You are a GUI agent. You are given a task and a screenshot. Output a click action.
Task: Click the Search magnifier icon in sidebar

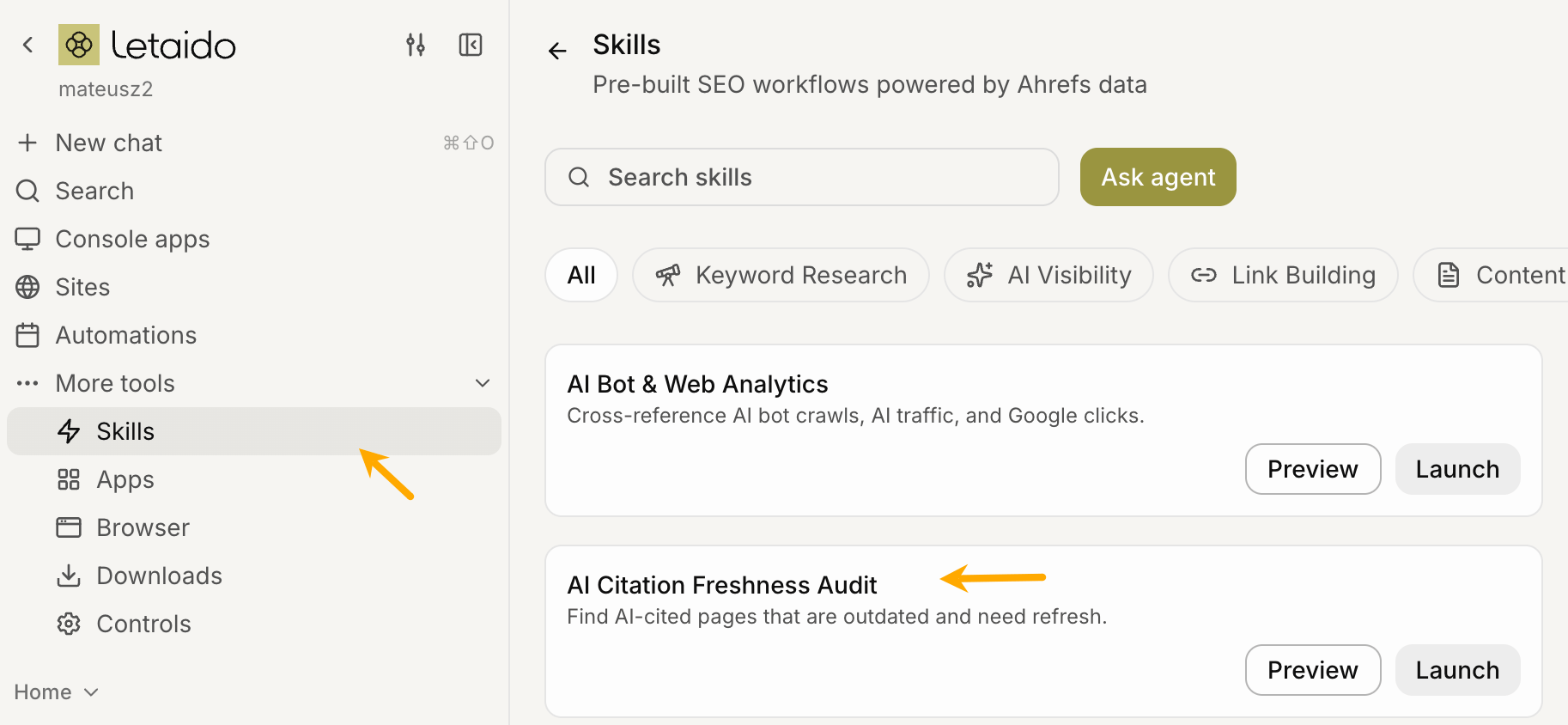(27, 191)
